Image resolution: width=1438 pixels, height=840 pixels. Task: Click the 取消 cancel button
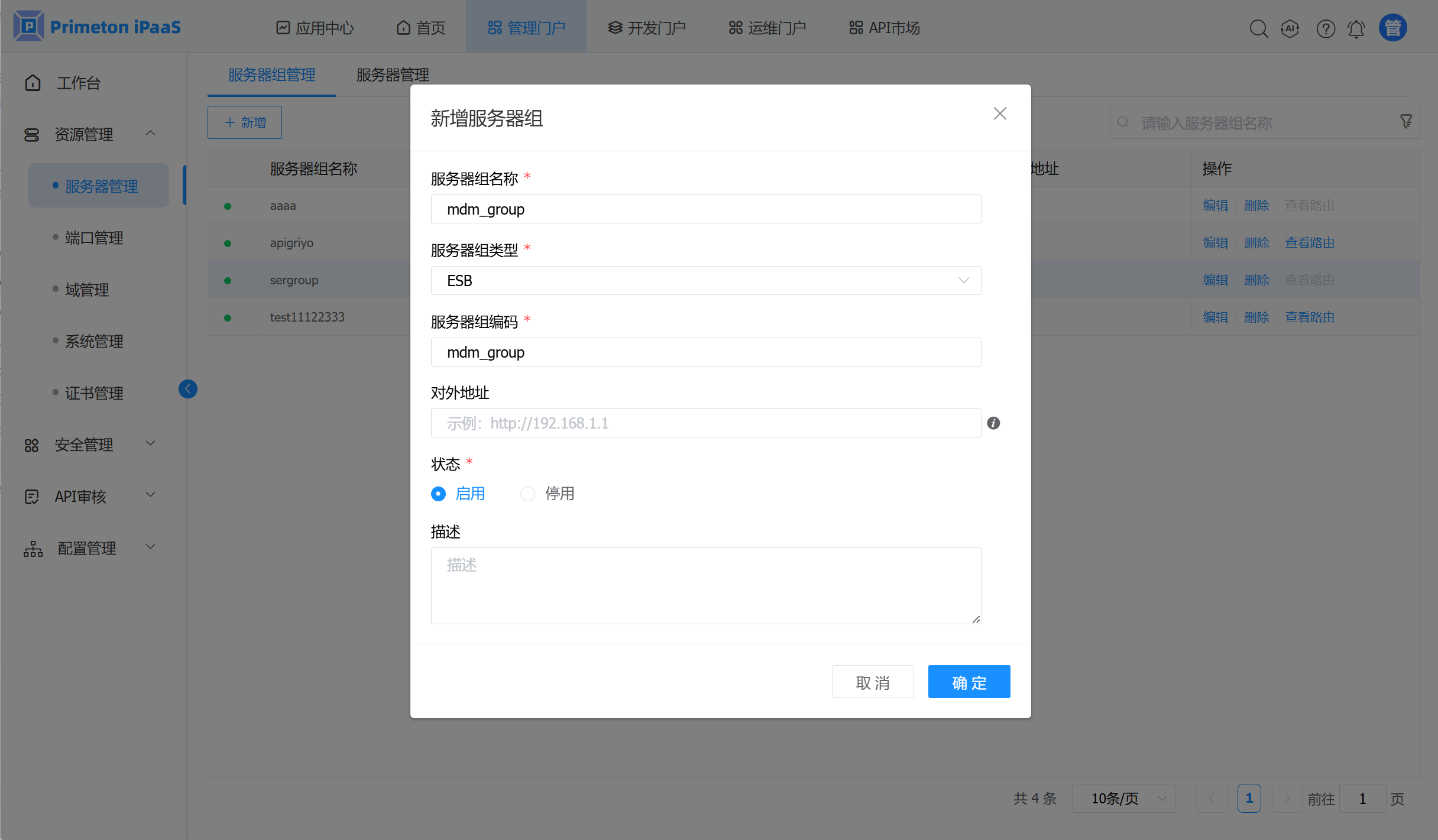[872, 682]
